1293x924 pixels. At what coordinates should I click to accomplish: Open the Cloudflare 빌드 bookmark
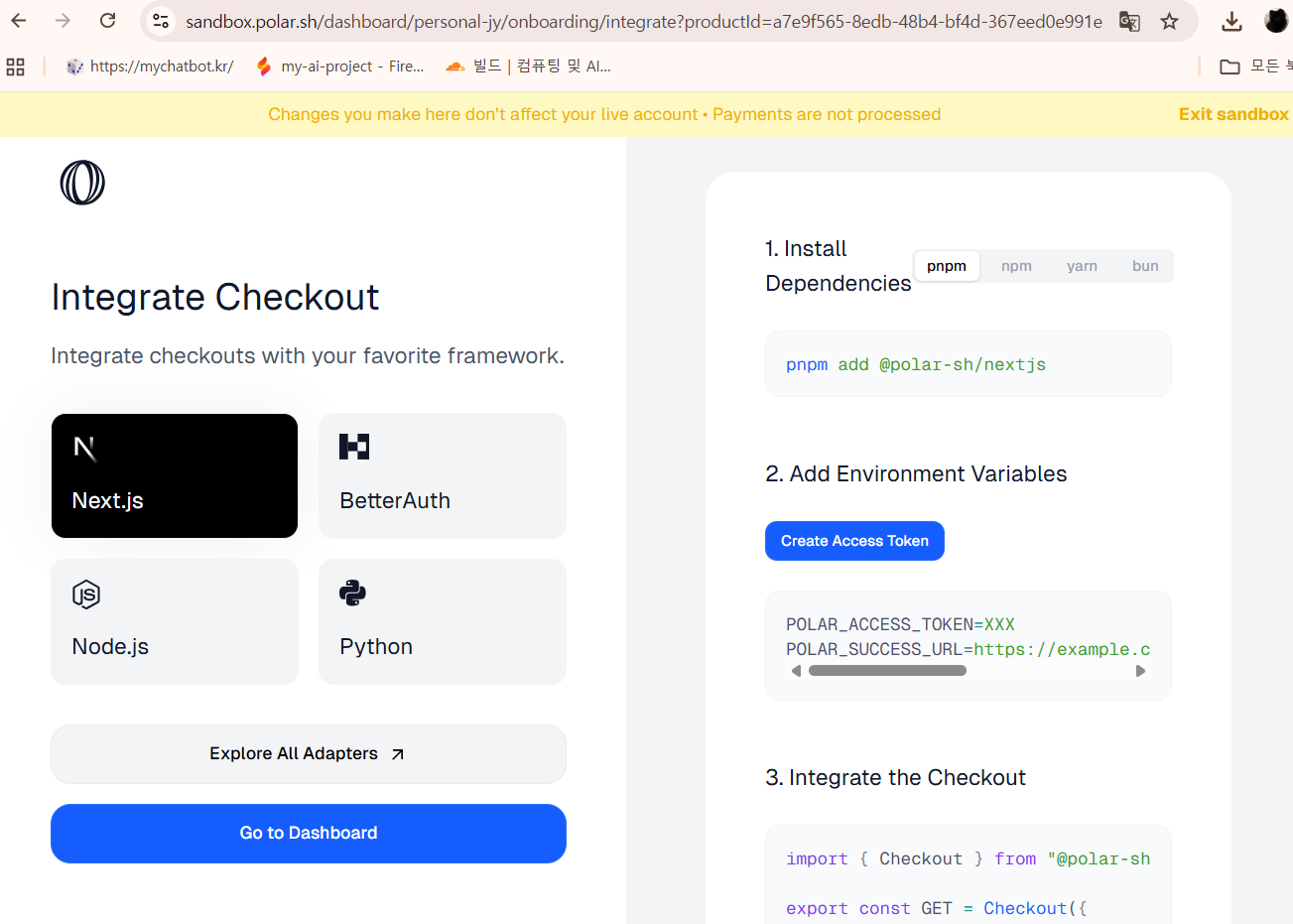528,66
